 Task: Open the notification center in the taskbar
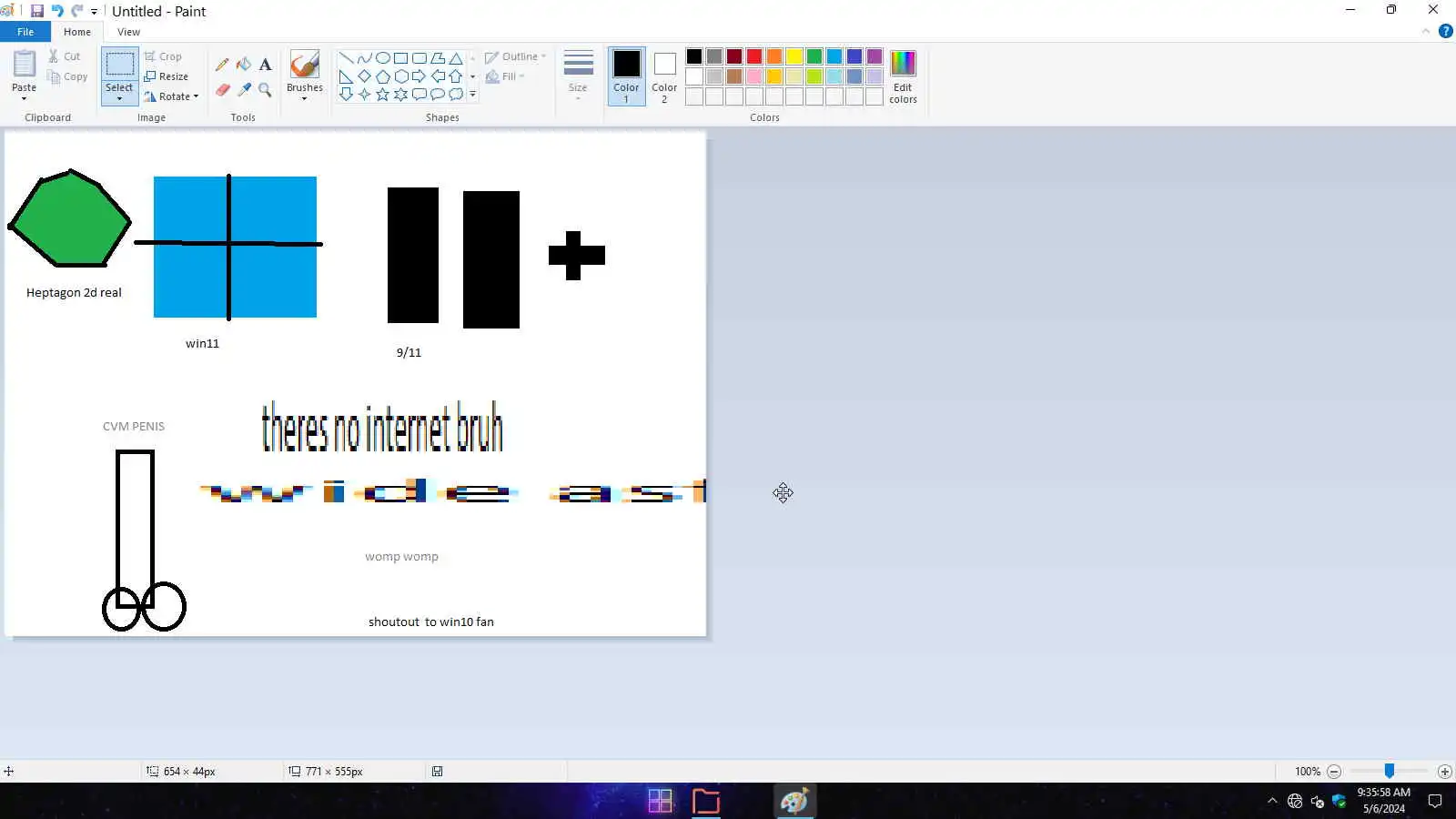[1435, 801]
